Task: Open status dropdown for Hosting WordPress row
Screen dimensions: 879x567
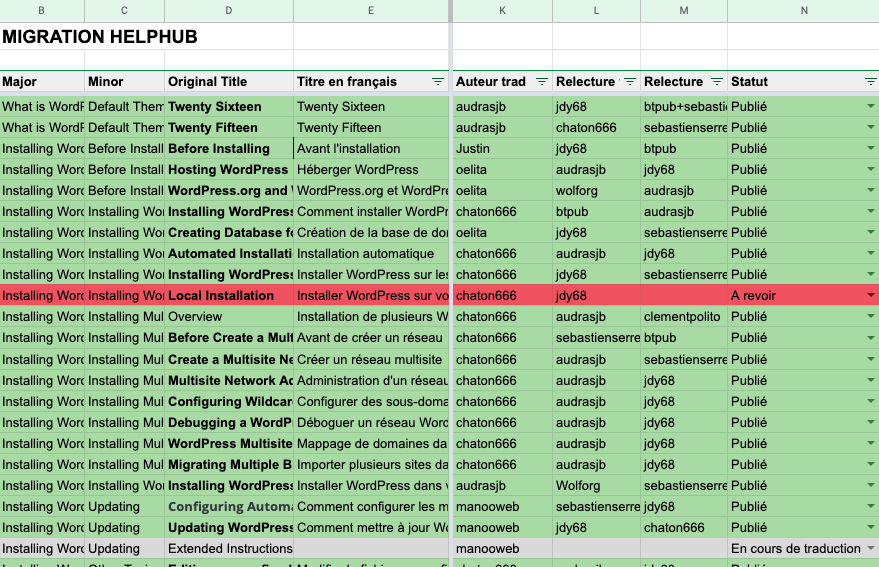Action: point(871,169)
